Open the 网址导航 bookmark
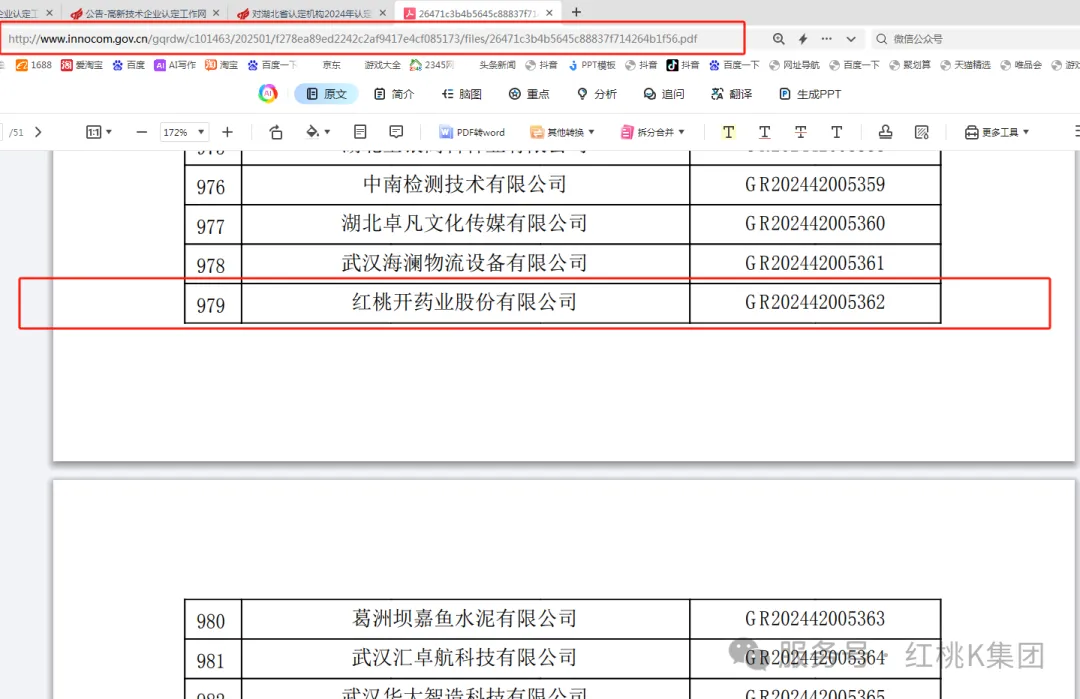1080x699 pixels. (794, 65)
